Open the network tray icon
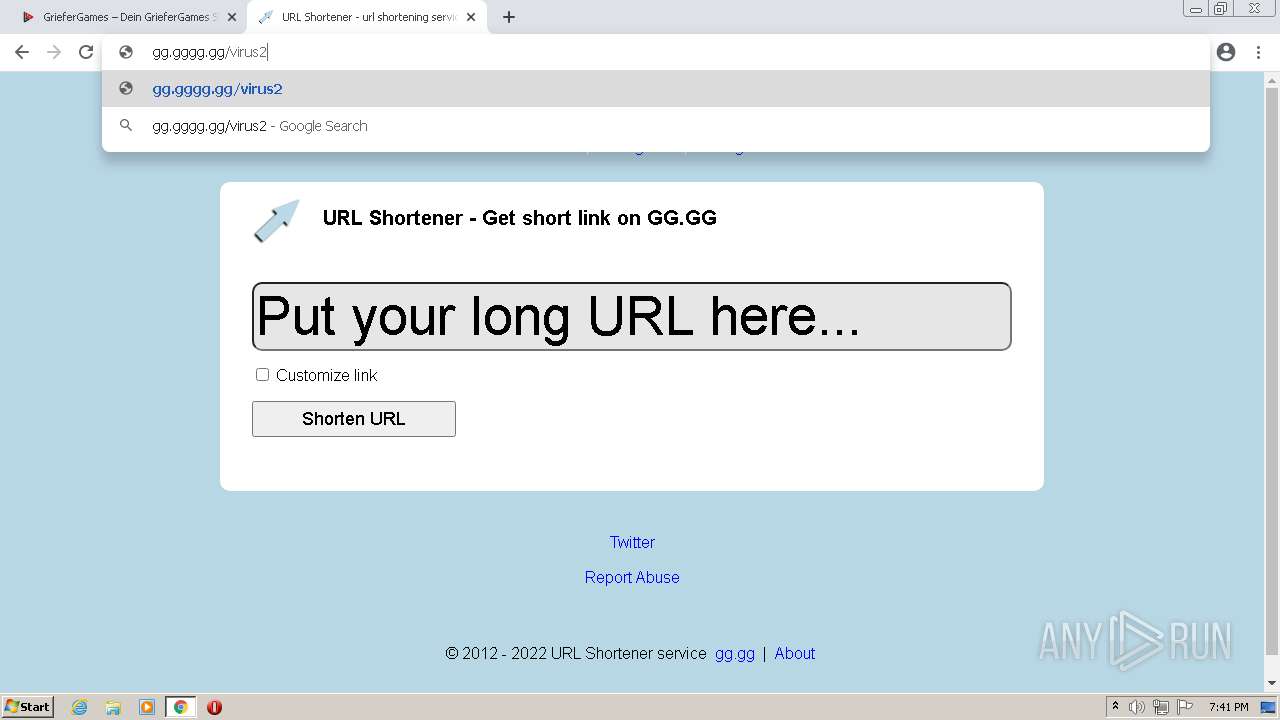This screenshot has width=1280, height=720. pyautogui.click(x=1161, y=707)
